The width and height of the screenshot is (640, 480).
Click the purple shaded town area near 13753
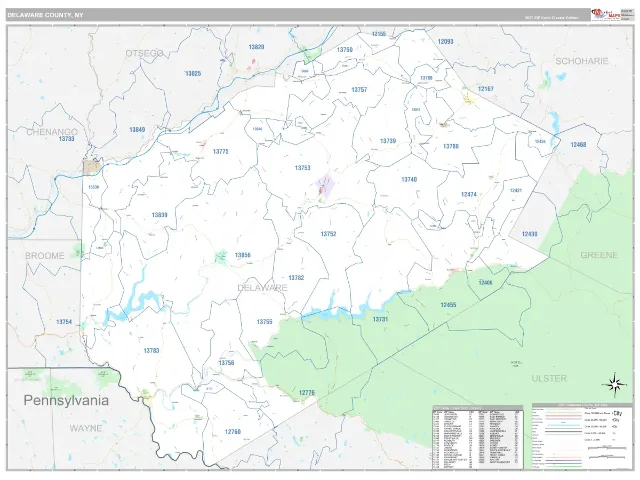click(325, 185)
